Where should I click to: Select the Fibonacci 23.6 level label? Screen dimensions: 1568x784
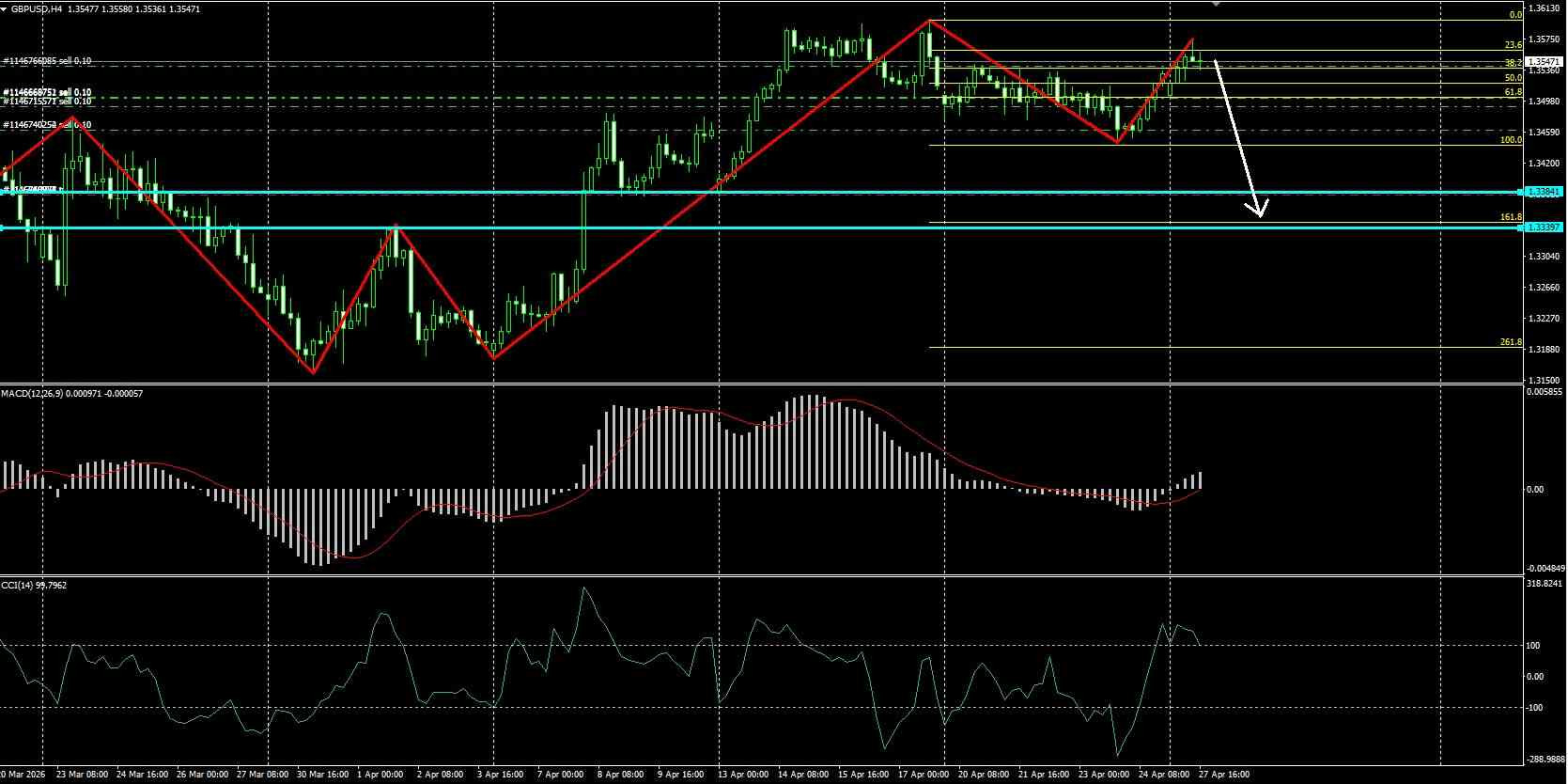(x=1513, y=45)
